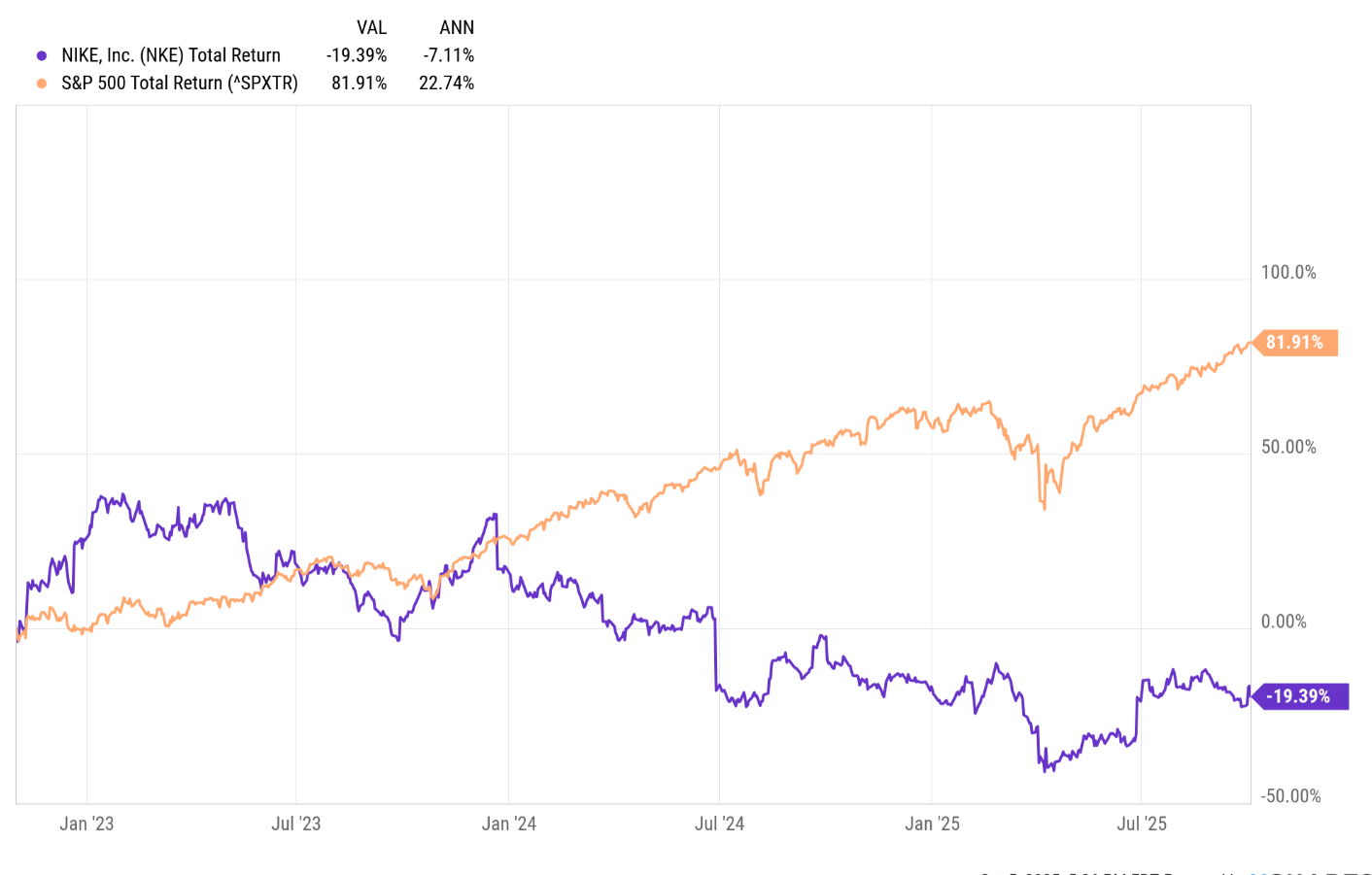Select the NIKE, Inc. (NKE) Total Return label
Viewport: 1372px width, 875px height.
pos(171,55)
